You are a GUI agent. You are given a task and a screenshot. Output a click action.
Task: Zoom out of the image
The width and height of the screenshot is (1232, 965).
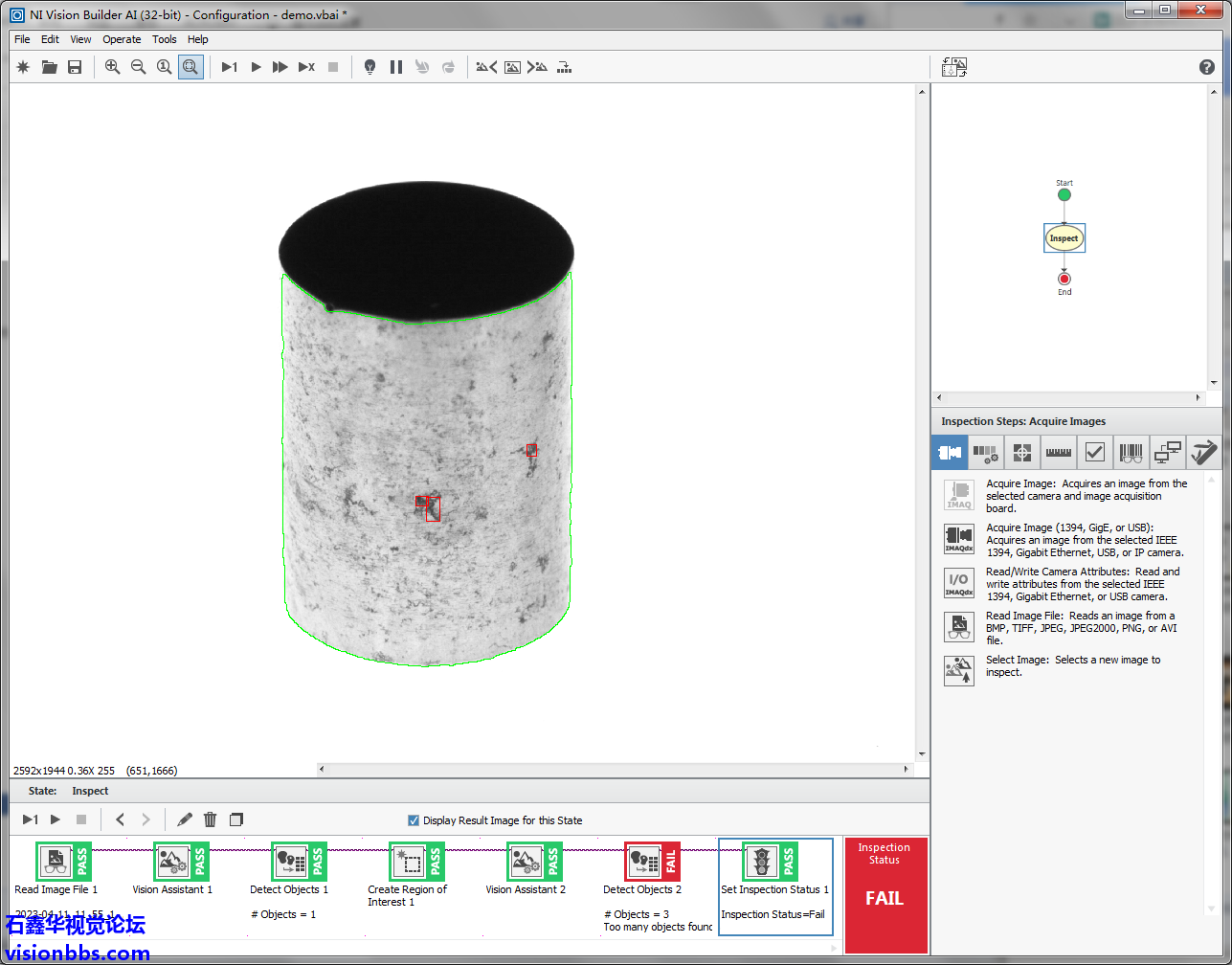click(139, 67)
